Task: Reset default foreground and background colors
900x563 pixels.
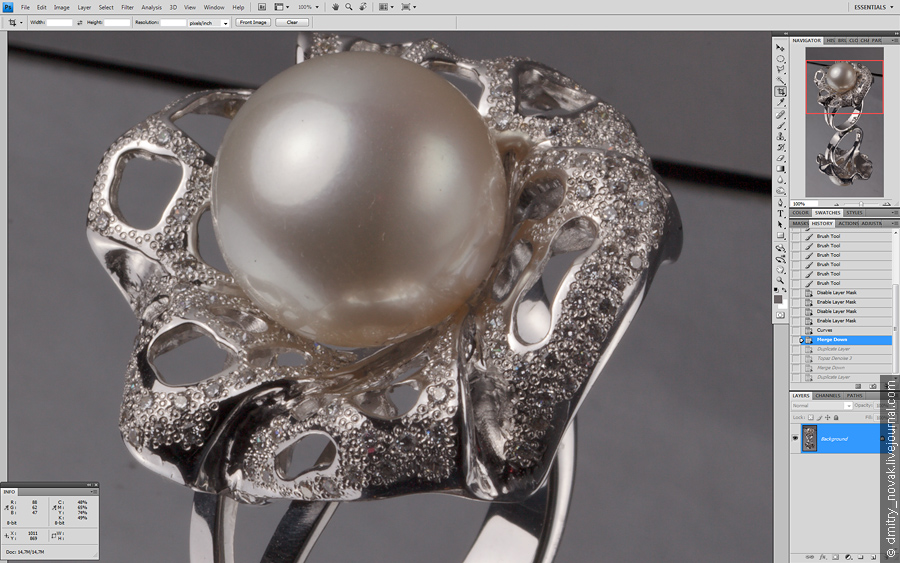Action: pyautogui.click(x=777, y=290)
